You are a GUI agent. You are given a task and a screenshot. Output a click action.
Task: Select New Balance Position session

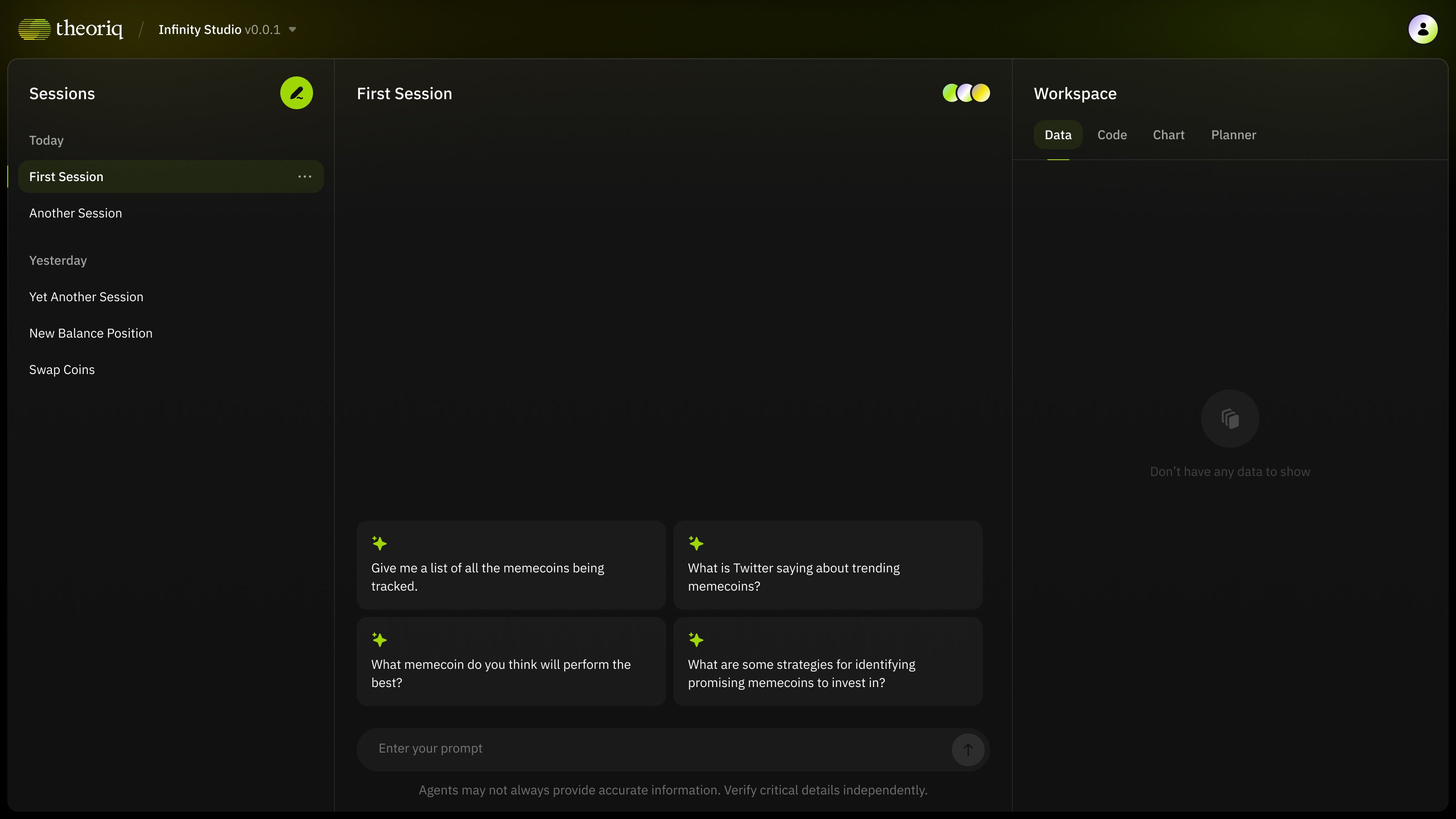pyautogui.click(x=91, y=334)
